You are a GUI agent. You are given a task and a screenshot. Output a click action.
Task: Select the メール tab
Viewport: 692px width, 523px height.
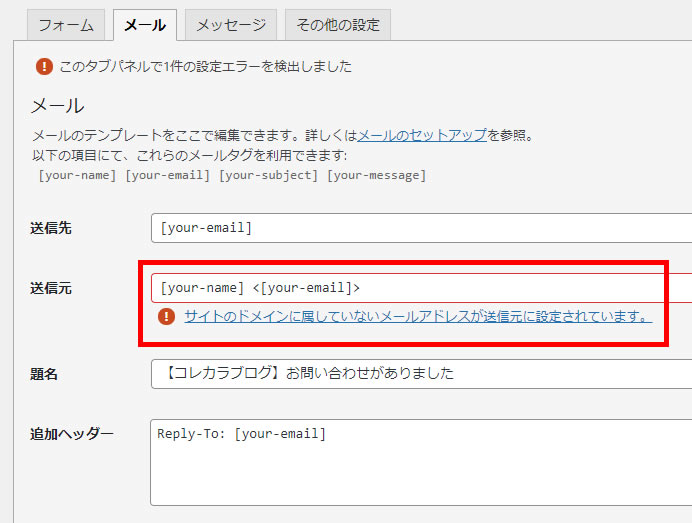tap(145, 25)
